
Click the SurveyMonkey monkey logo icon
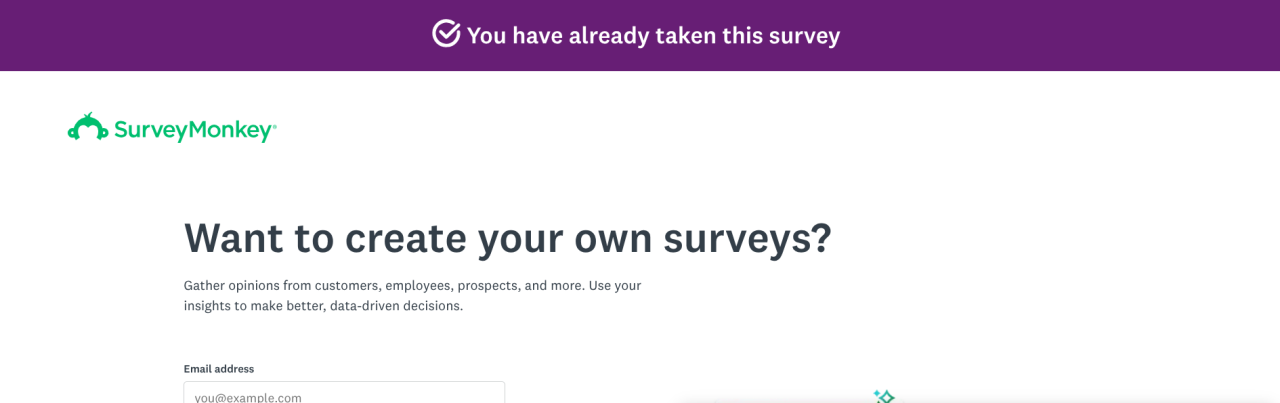coord(88,127)
